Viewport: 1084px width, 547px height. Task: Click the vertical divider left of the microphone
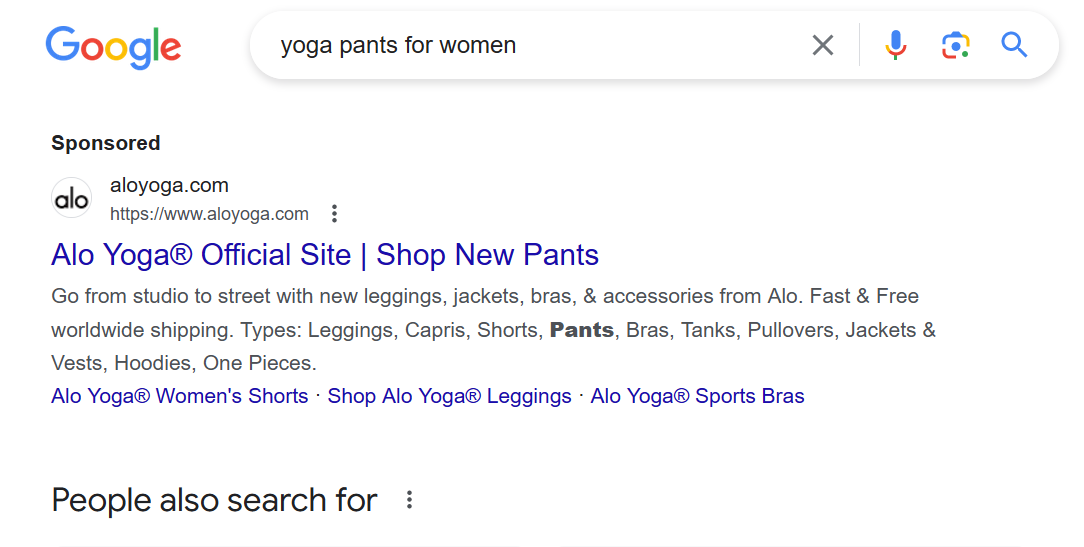coord(859,45)
